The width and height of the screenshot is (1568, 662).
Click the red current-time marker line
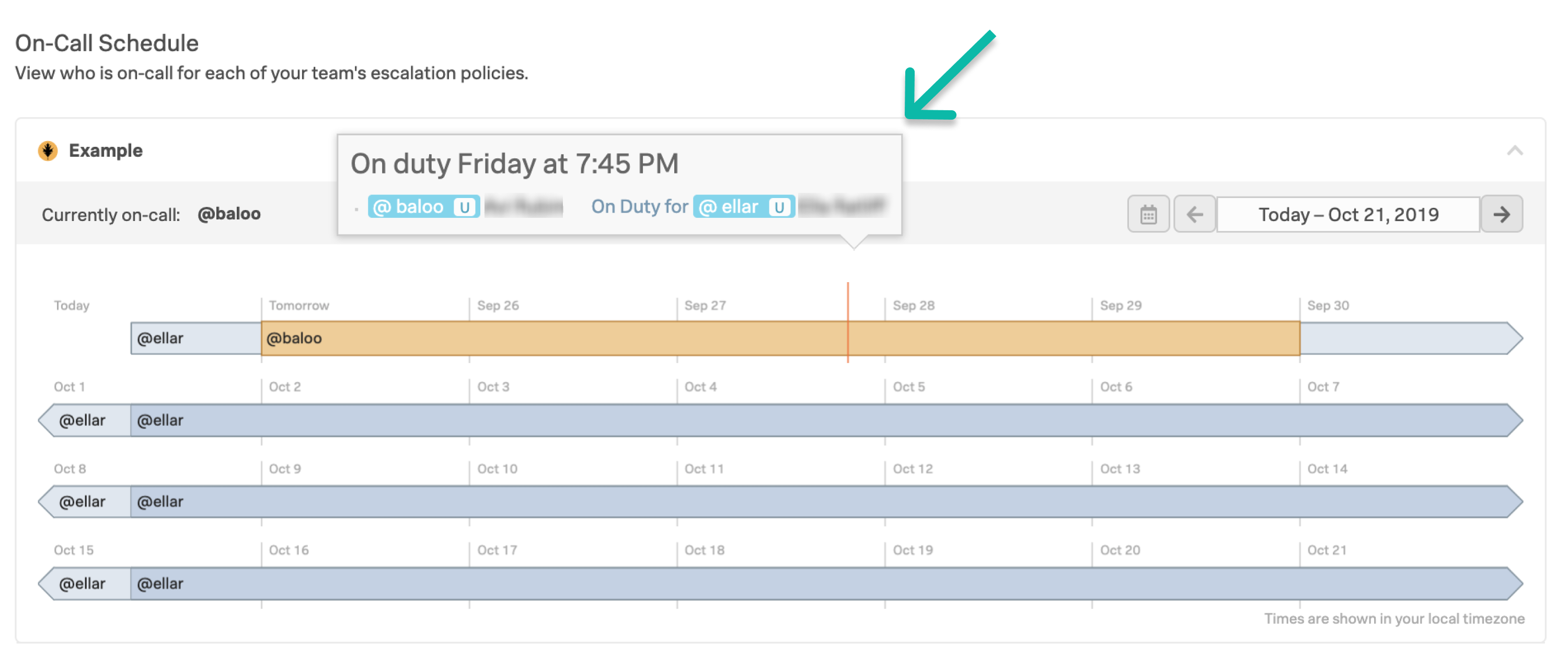click(x=847, y=322)
